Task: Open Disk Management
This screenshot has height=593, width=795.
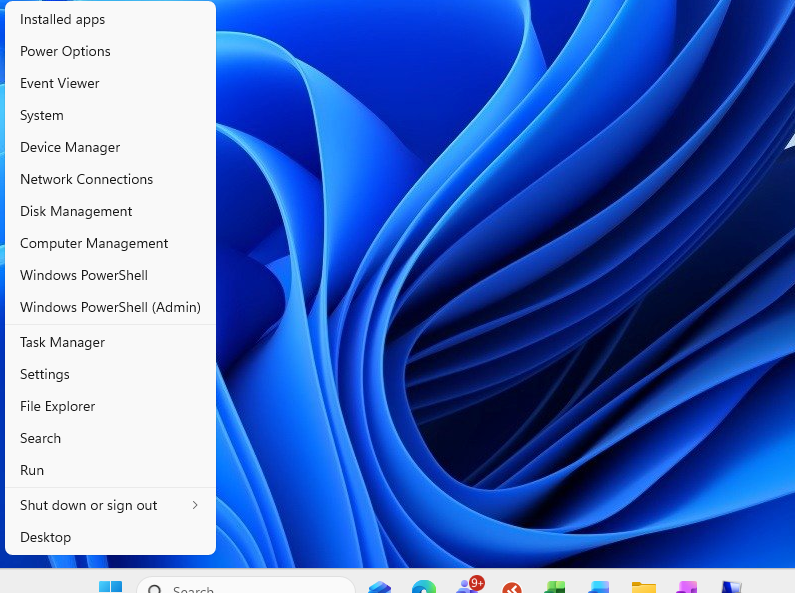Action: [x=110, y=211]
